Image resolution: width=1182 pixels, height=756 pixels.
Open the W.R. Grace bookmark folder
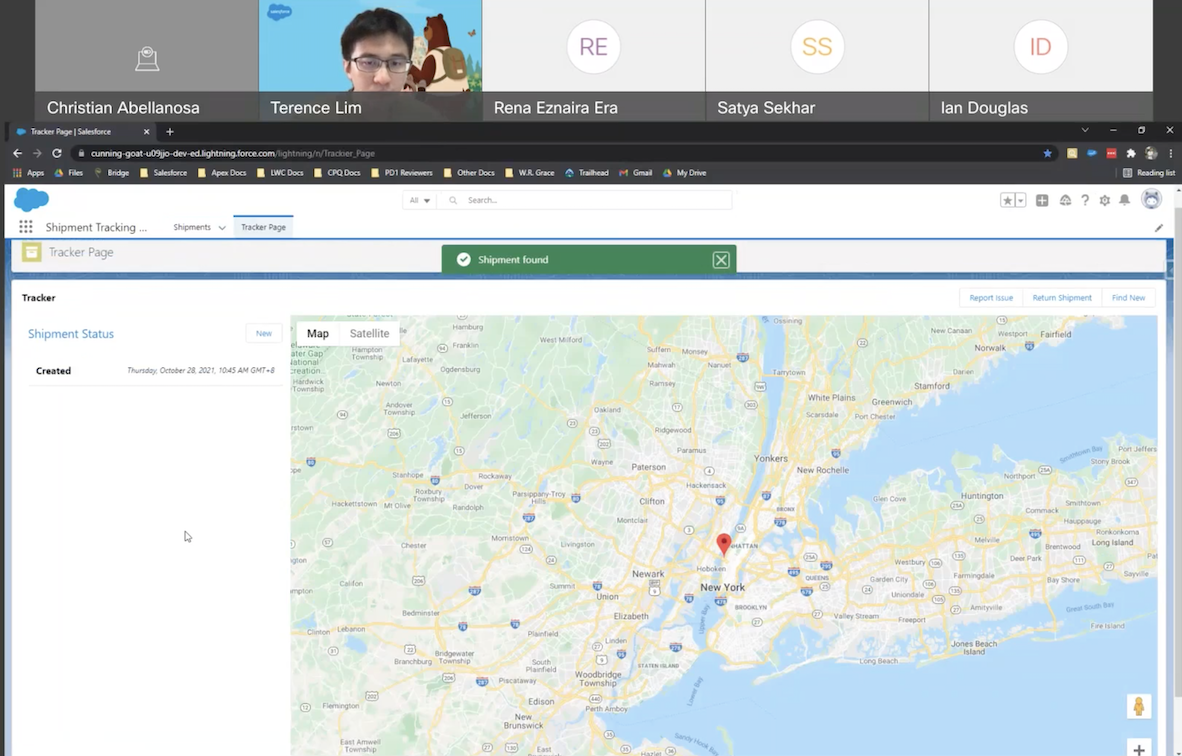tap(529, 173)
